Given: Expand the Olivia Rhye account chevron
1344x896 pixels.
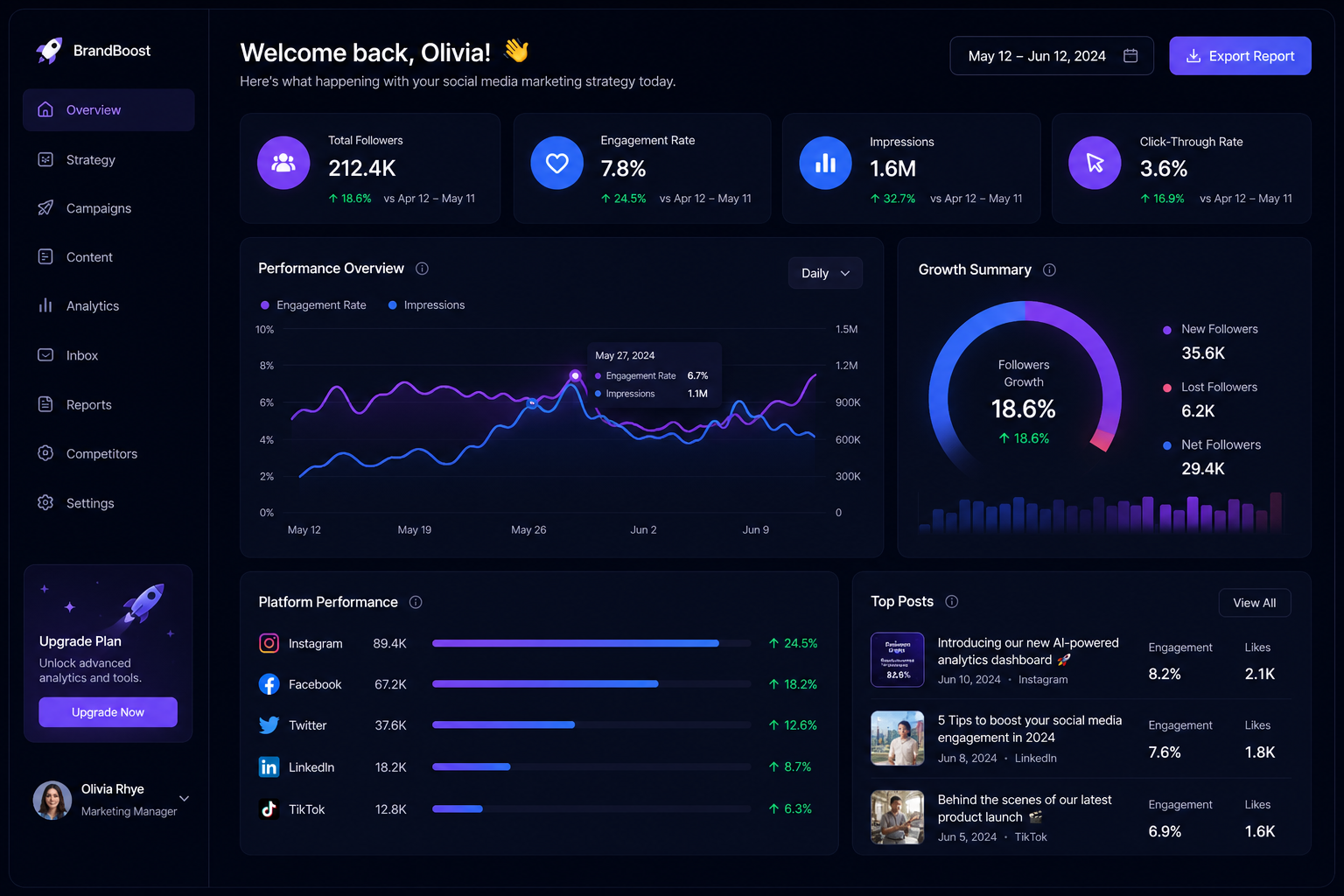Looking at the screenshot, I should (184, 798).
